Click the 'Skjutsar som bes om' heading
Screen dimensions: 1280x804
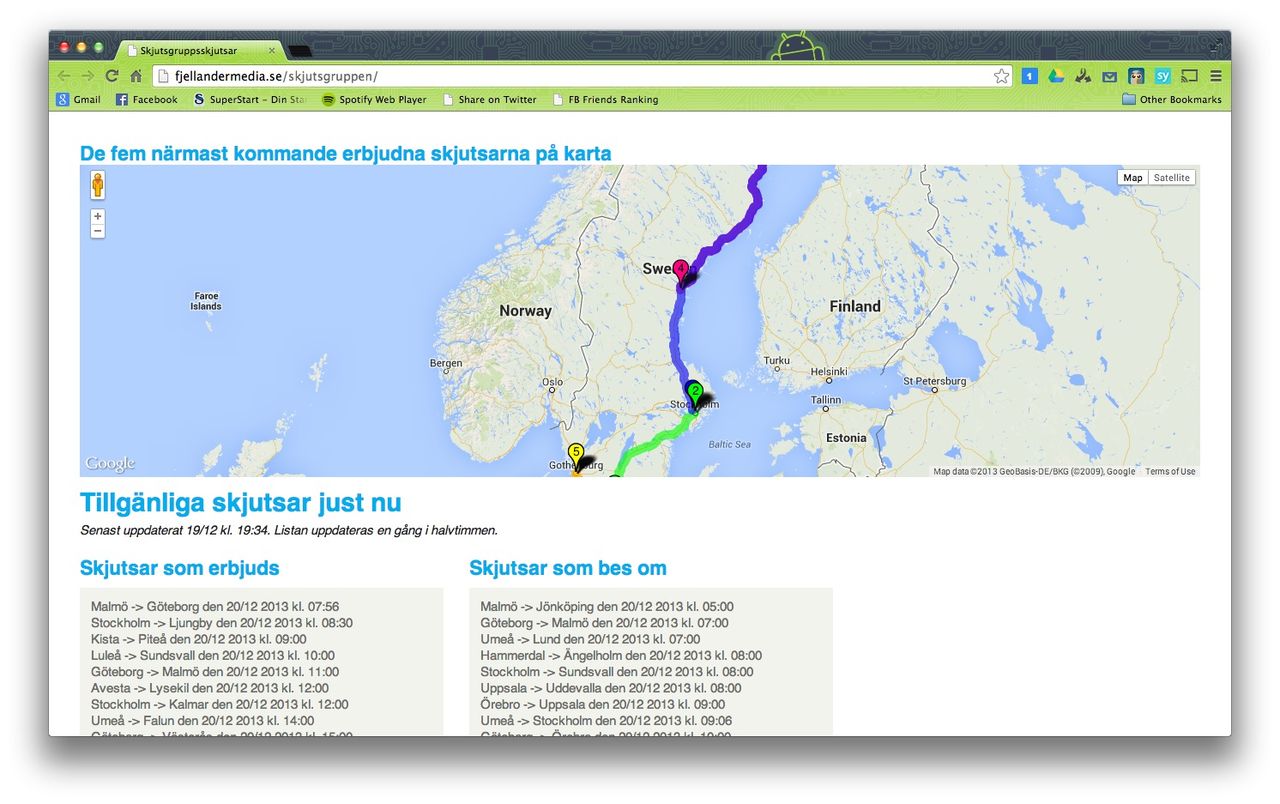568,568
